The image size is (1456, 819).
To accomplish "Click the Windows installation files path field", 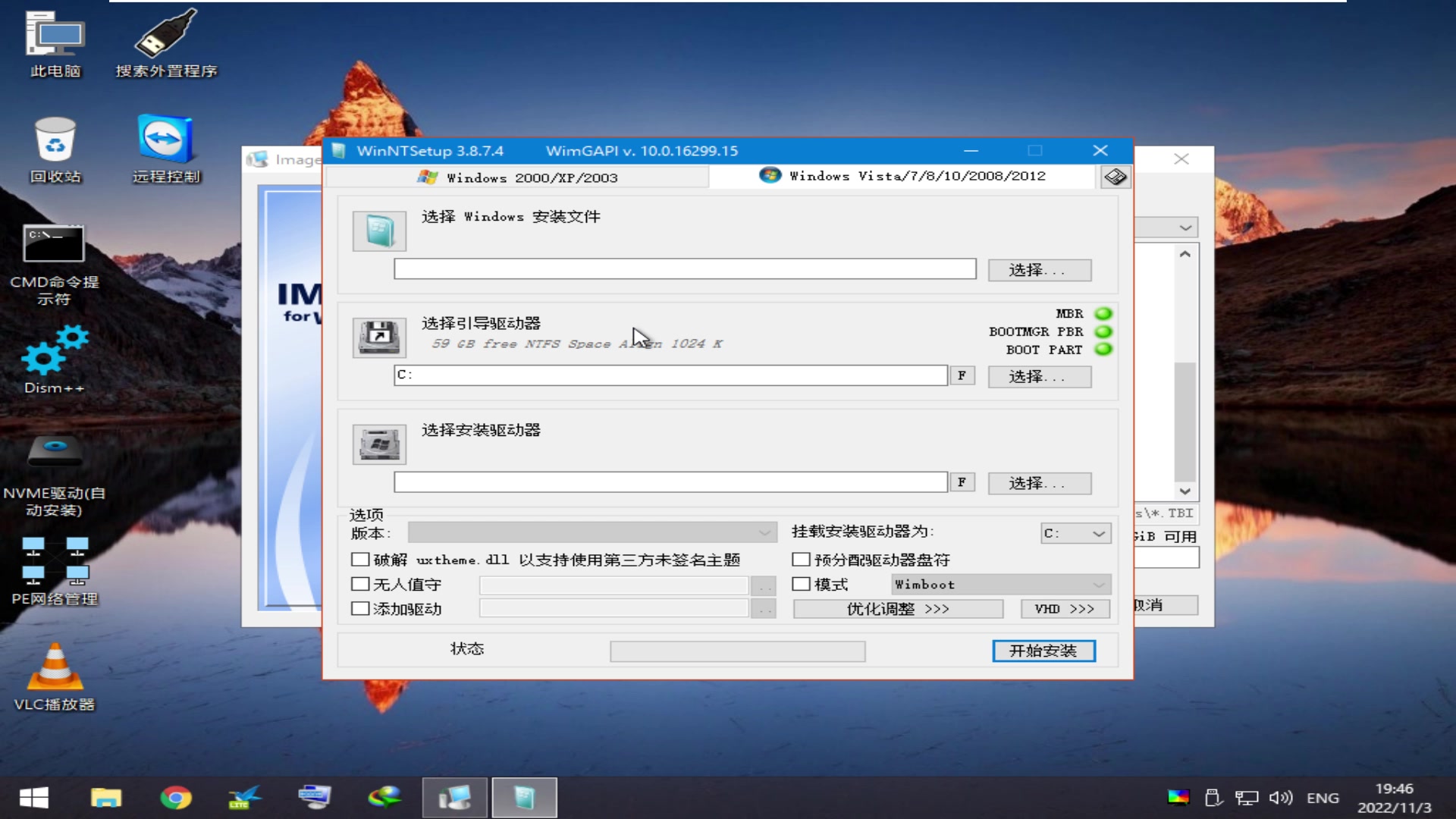I will pos(685,269).
